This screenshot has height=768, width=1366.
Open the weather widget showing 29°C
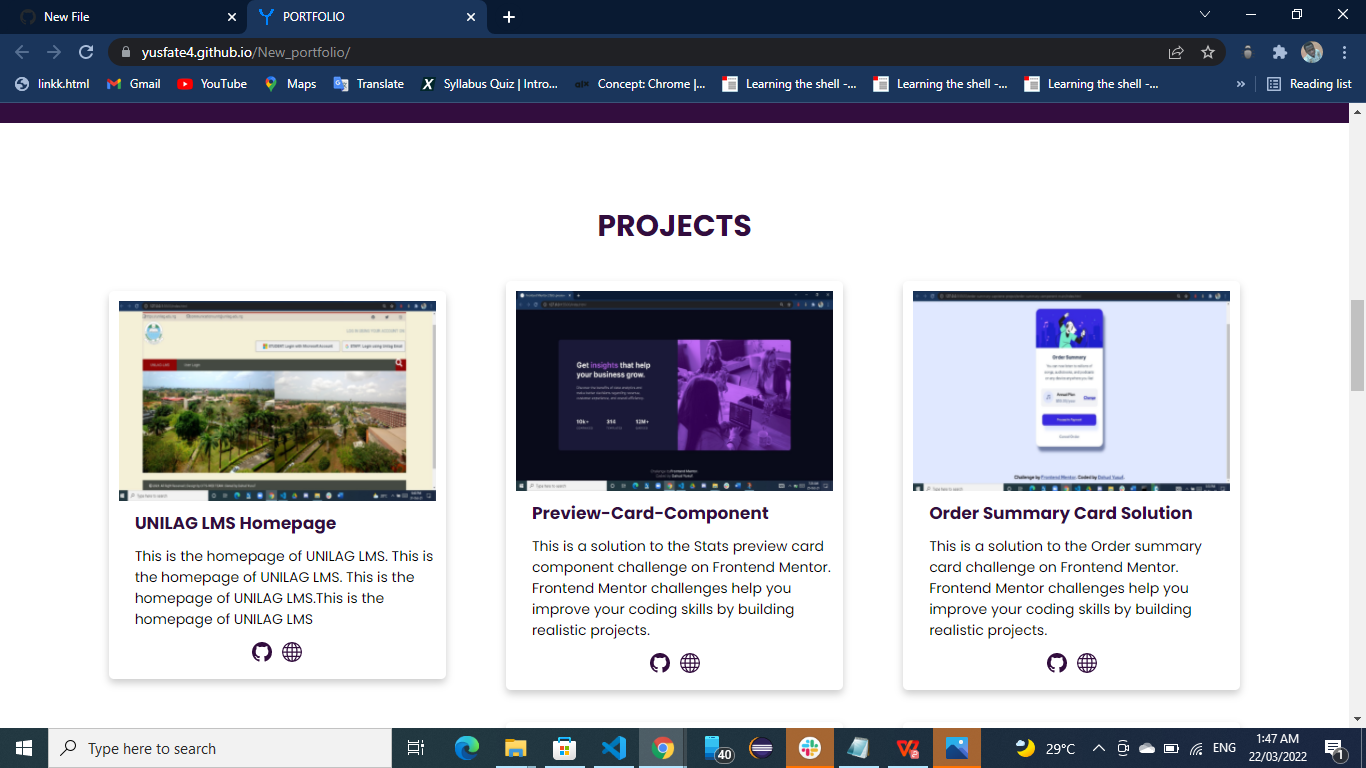1045,748
